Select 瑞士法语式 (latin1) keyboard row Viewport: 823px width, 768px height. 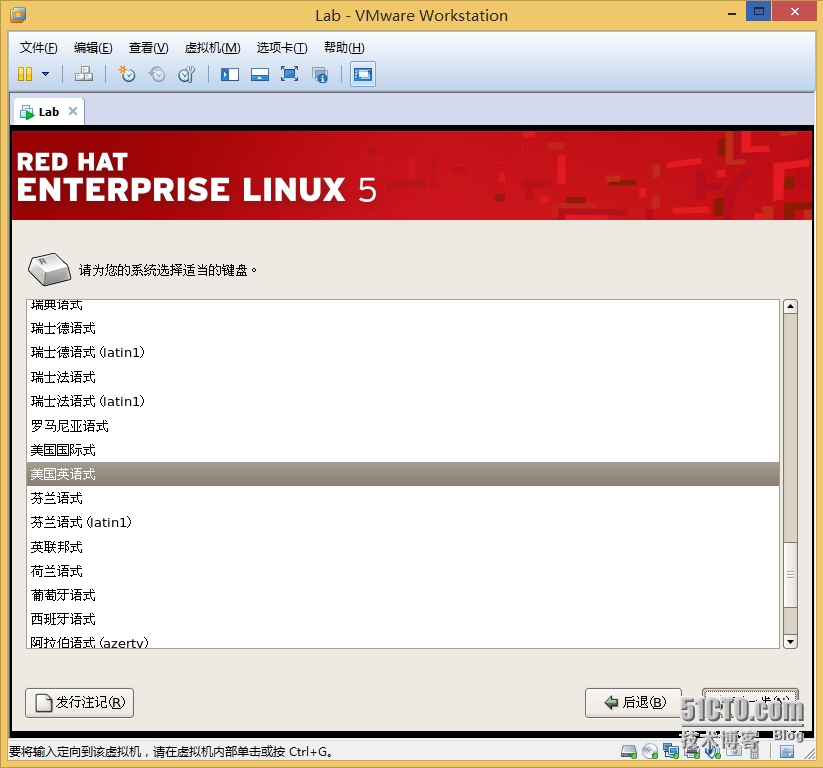(403, 402)
